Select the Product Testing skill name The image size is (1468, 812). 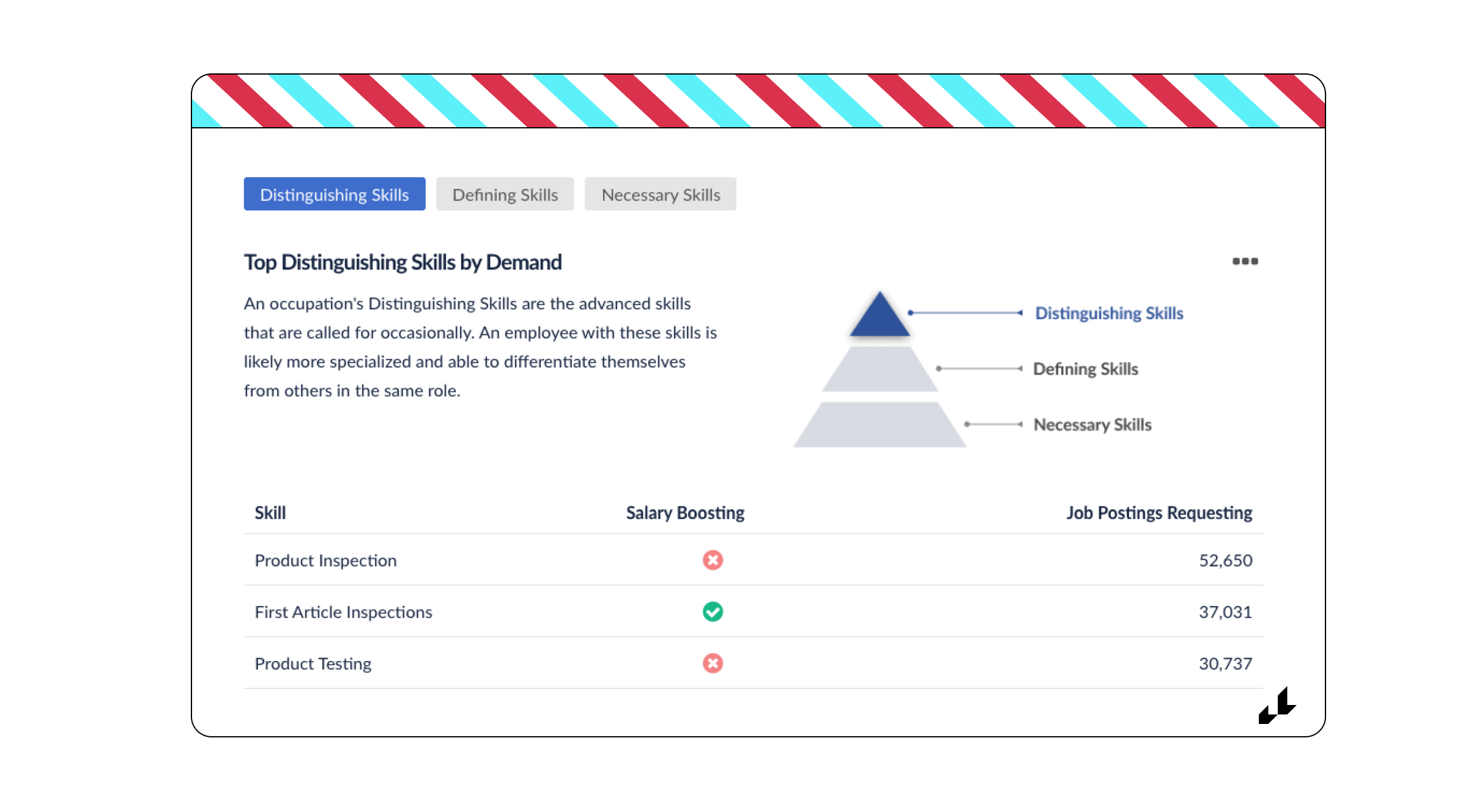[313, 663]
